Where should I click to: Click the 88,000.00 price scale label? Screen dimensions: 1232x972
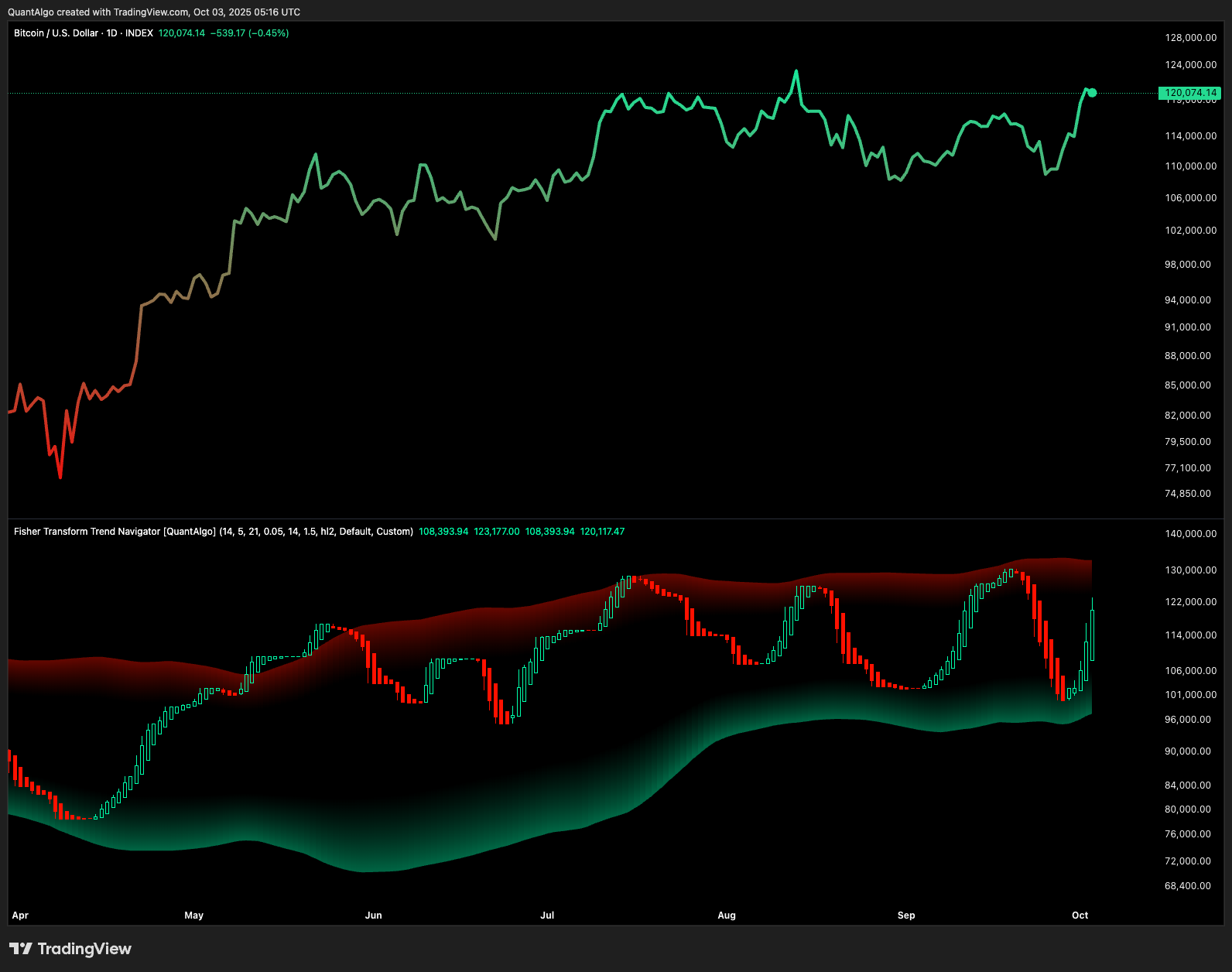click(1188, 356)
